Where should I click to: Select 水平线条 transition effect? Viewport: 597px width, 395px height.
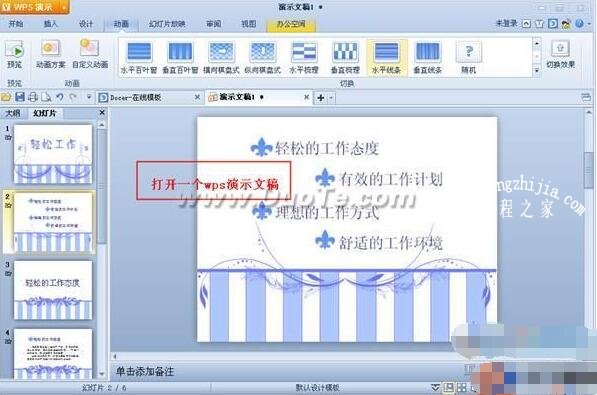(x=386, y=58)
